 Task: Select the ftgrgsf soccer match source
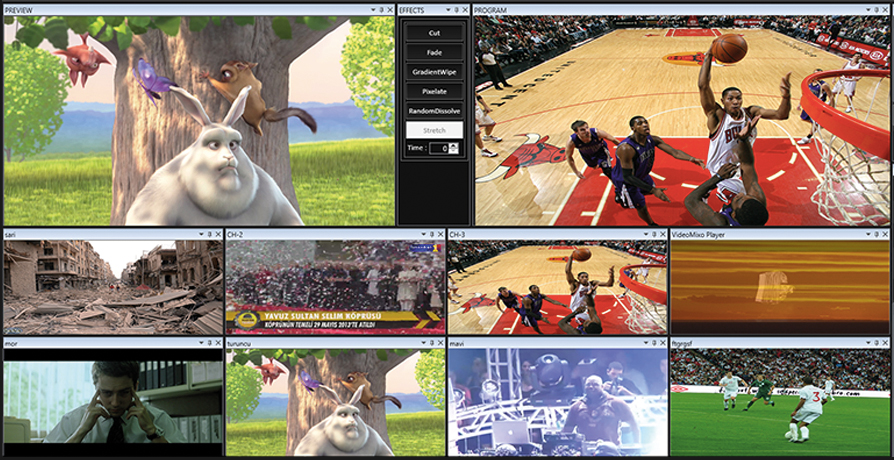(779, 402)
